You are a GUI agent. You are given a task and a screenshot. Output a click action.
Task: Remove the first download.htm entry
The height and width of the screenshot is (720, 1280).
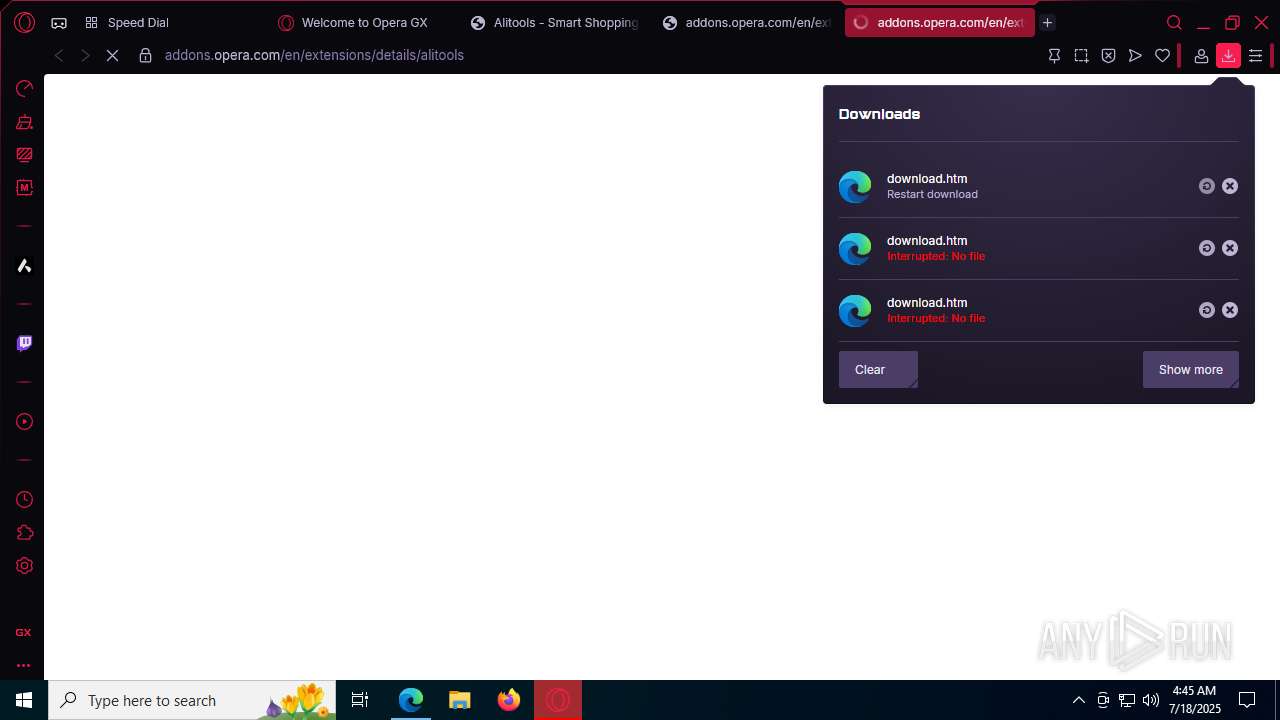point(1230,186)
